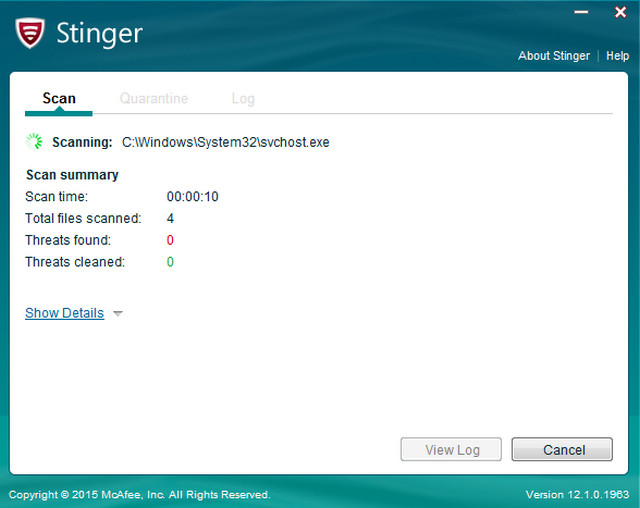This screenshot has height=508, width=640.
Task: Click the Stinger title text
Action: pos(99,33)
